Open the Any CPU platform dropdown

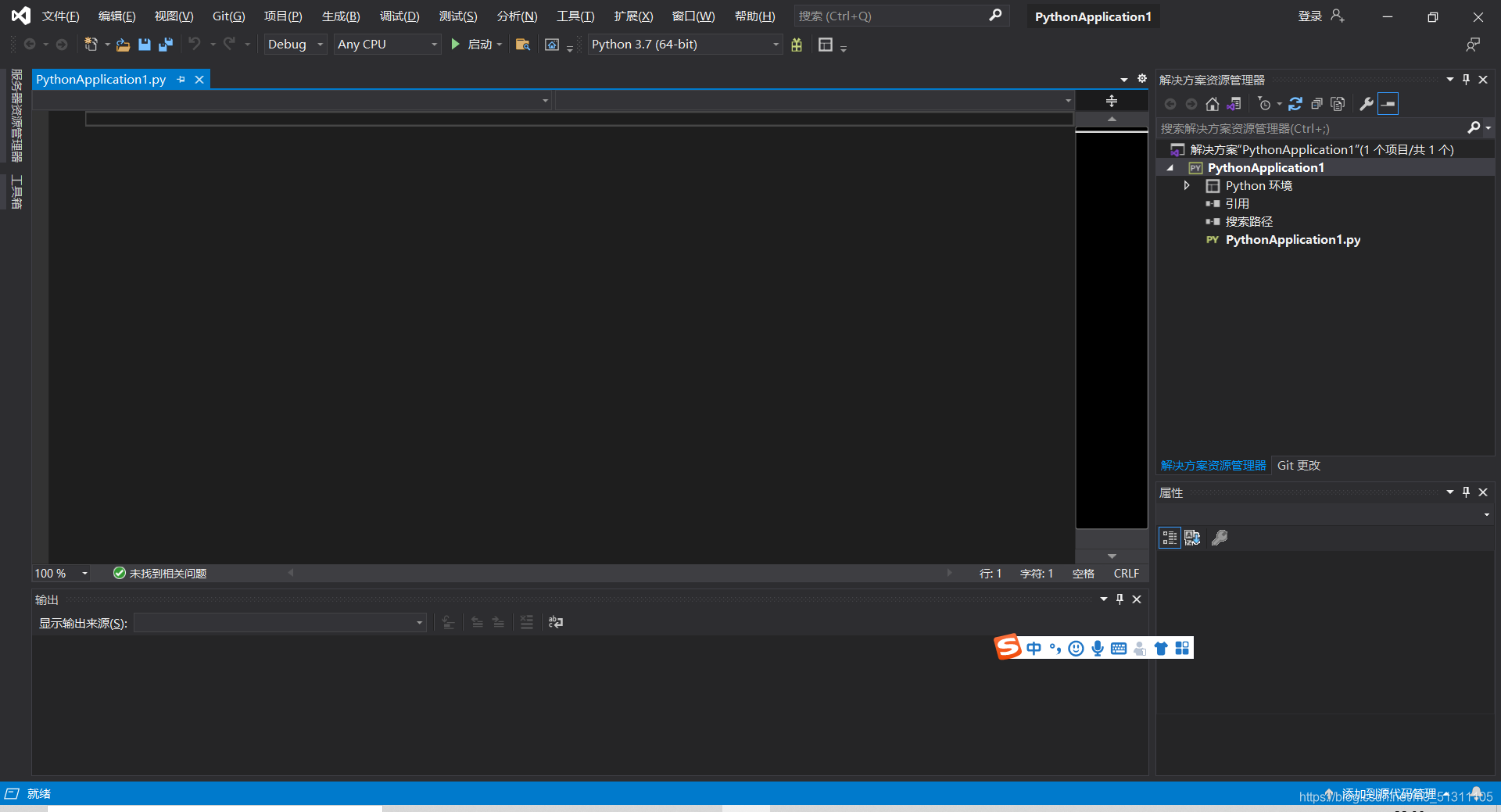coord(387,45)
